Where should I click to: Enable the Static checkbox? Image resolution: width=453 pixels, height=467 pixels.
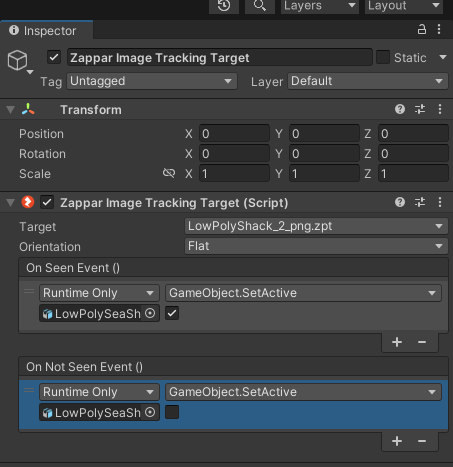pyautogui.click(x=383, y=57)
